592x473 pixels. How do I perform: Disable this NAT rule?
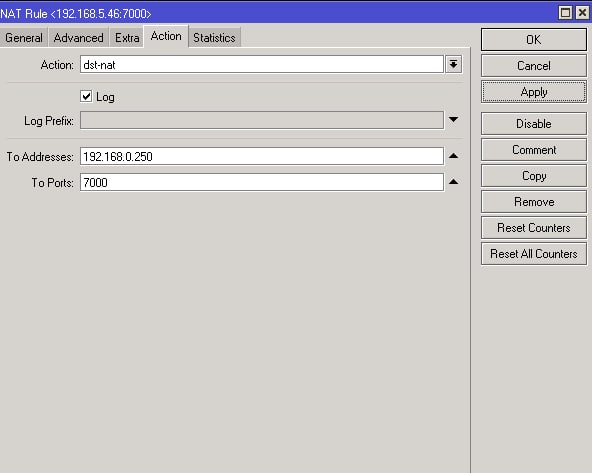(534, 123)
